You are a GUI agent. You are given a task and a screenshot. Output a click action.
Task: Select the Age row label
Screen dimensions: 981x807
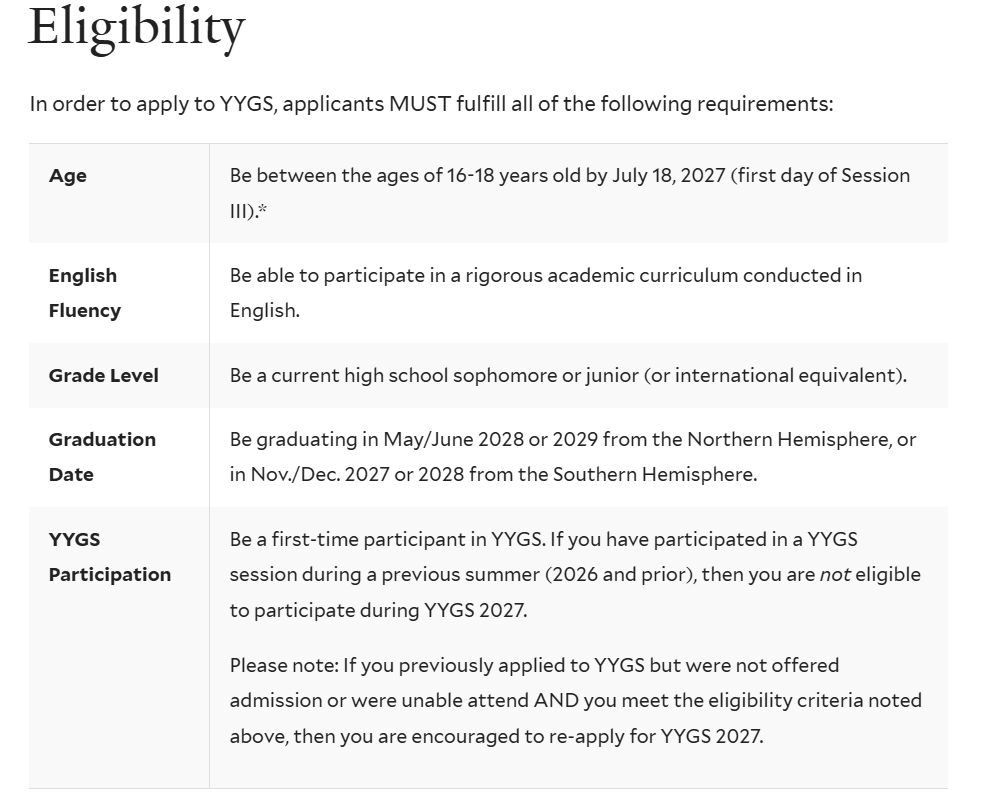(68, 175)
